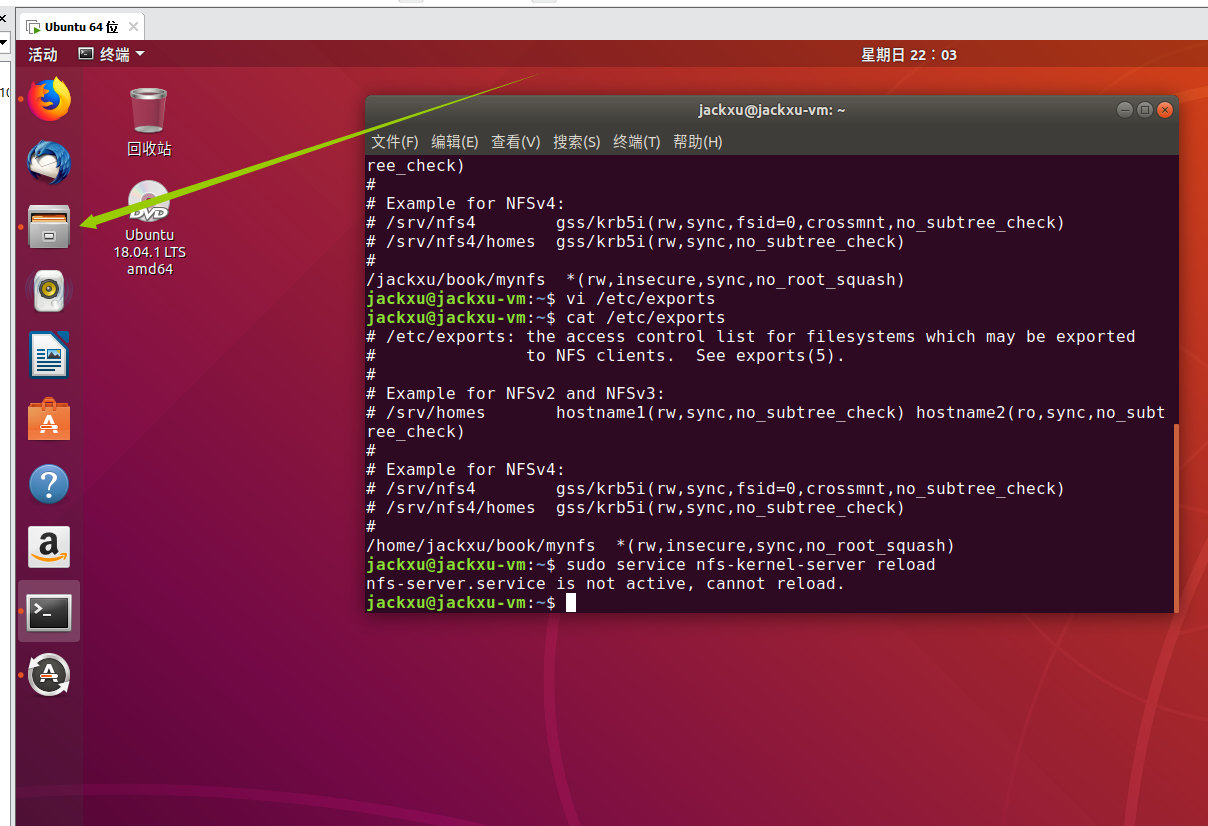Select the Trash (回收站) desktop icon
Screen dimensions: 1208x826
point(149,122)
